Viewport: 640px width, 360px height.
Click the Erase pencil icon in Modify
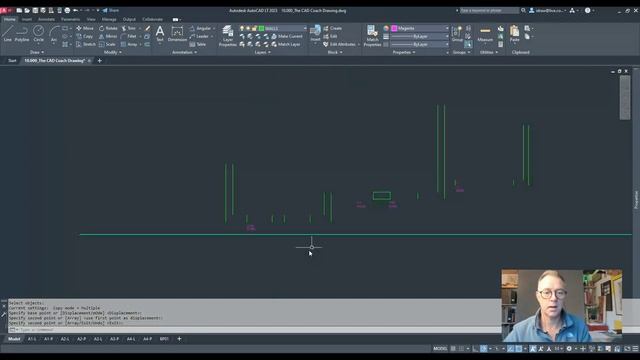[147, 28]
